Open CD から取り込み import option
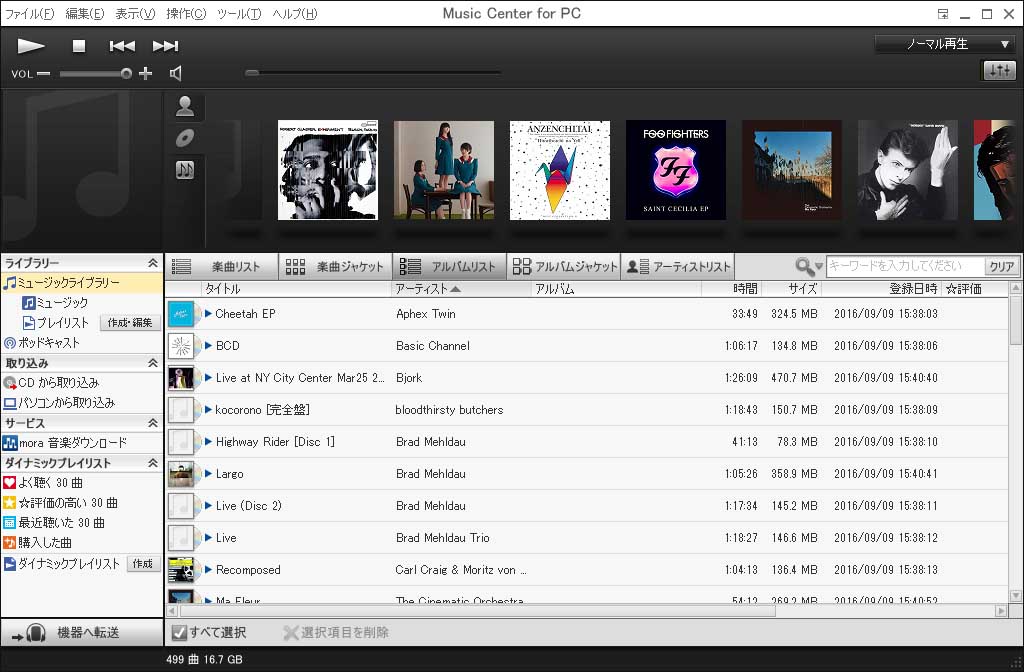Viewport: 1024px width, 672px height. pos(52,383)
